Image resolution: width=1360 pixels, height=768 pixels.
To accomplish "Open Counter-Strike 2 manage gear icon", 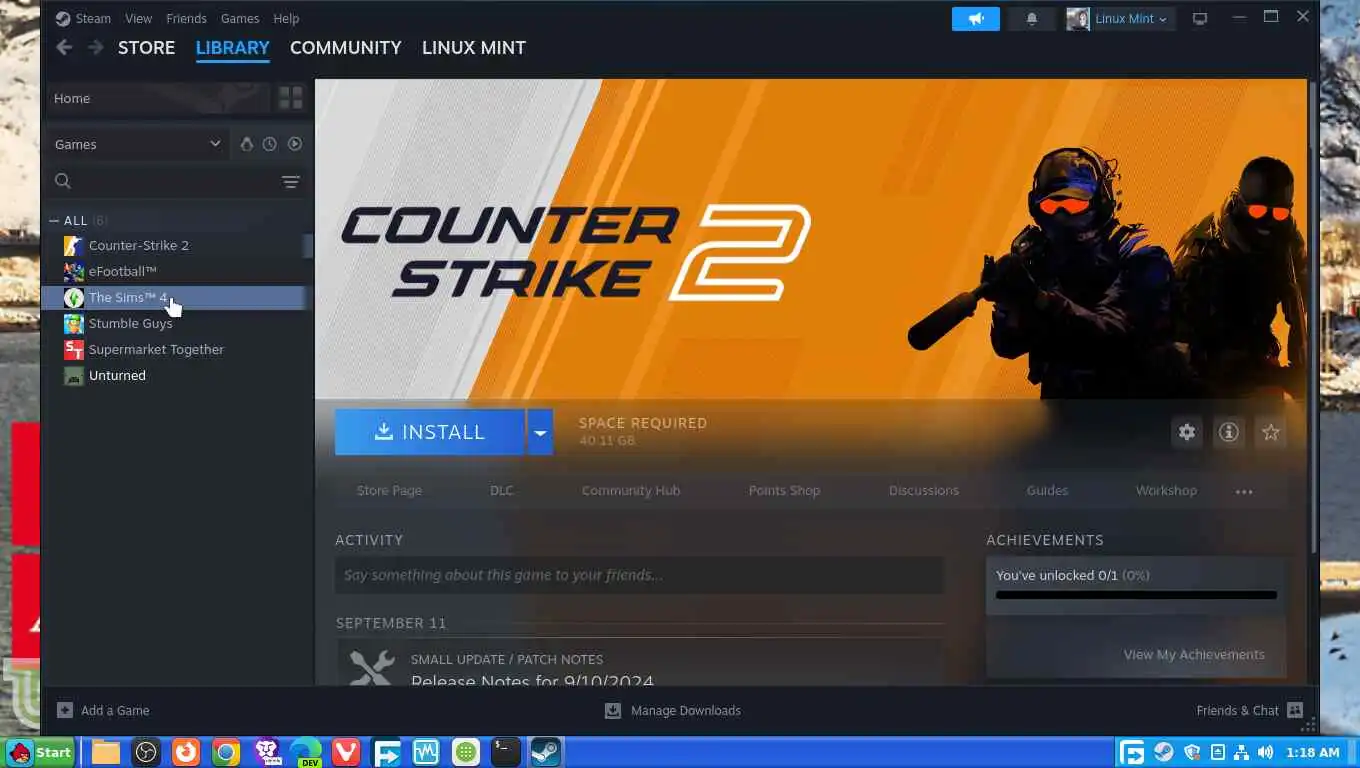I will pos(1187,432).
